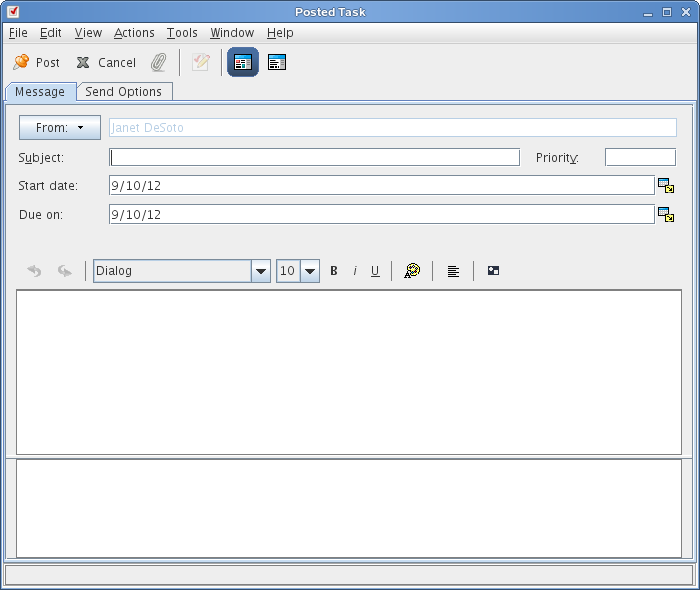Click the Posted Task title bar icon
Image resolution: width=700 pixels, height=590 pixels.
point(13,12)
